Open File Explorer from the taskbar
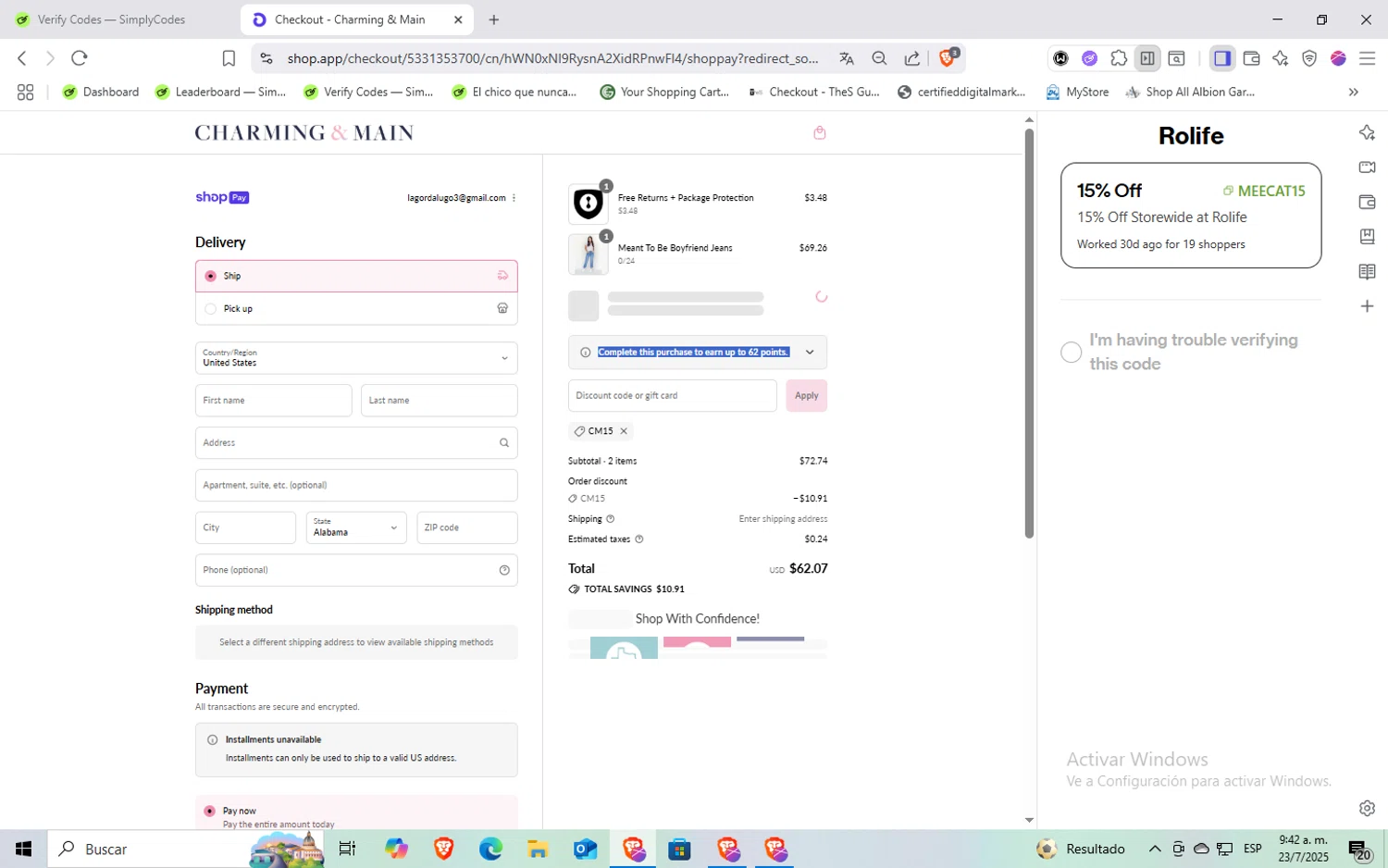The height and width of the screenshot is (868, 1388). (x=539, y=849)
